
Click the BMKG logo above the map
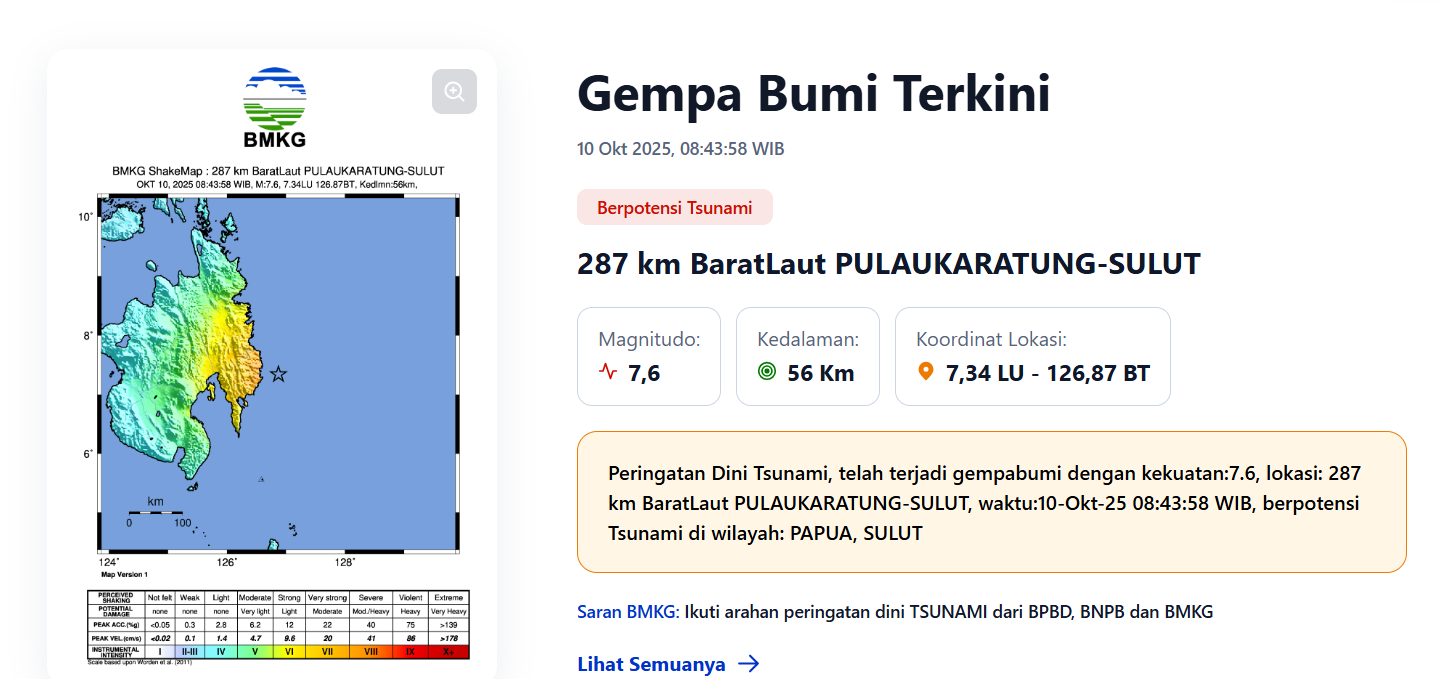click(x=275, y=107)
